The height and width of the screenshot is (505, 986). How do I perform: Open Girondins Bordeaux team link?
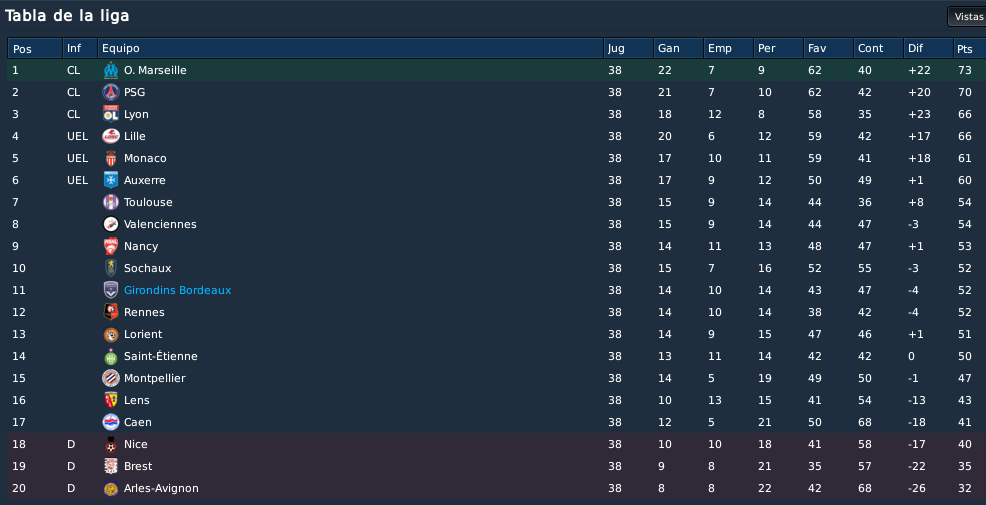pyautogui.click(x=177, y=291)
